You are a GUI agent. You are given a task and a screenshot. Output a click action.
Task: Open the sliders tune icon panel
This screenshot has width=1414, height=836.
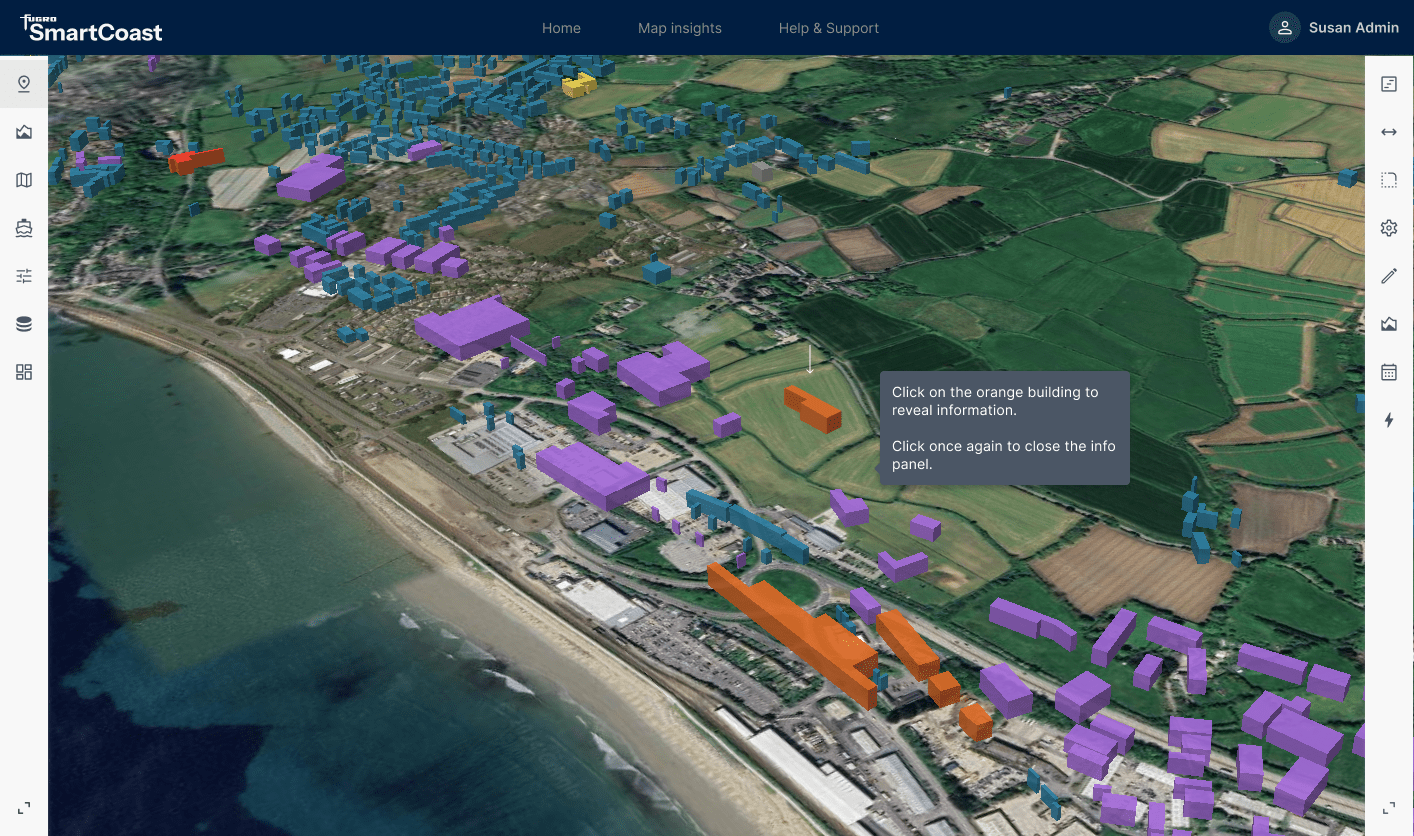[x=24, y=276]
